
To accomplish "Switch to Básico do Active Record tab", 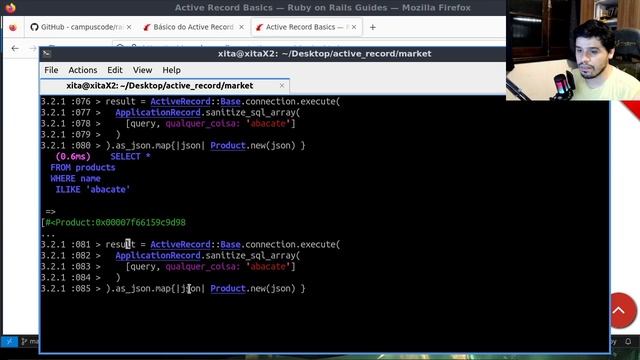I will [193, 27].
